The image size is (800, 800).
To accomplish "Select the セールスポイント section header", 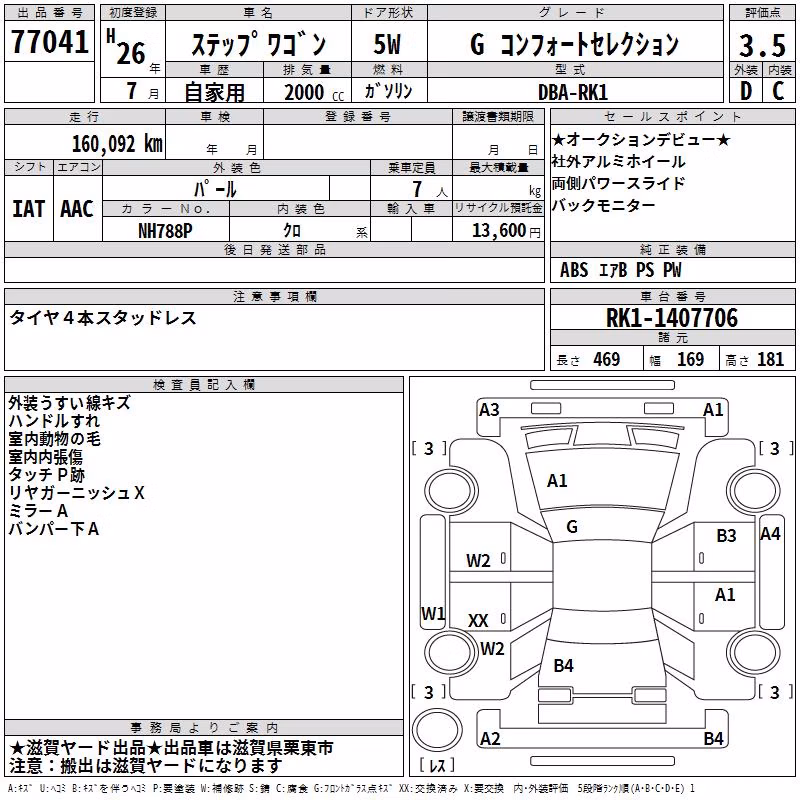I will click(x=672, y=117).
